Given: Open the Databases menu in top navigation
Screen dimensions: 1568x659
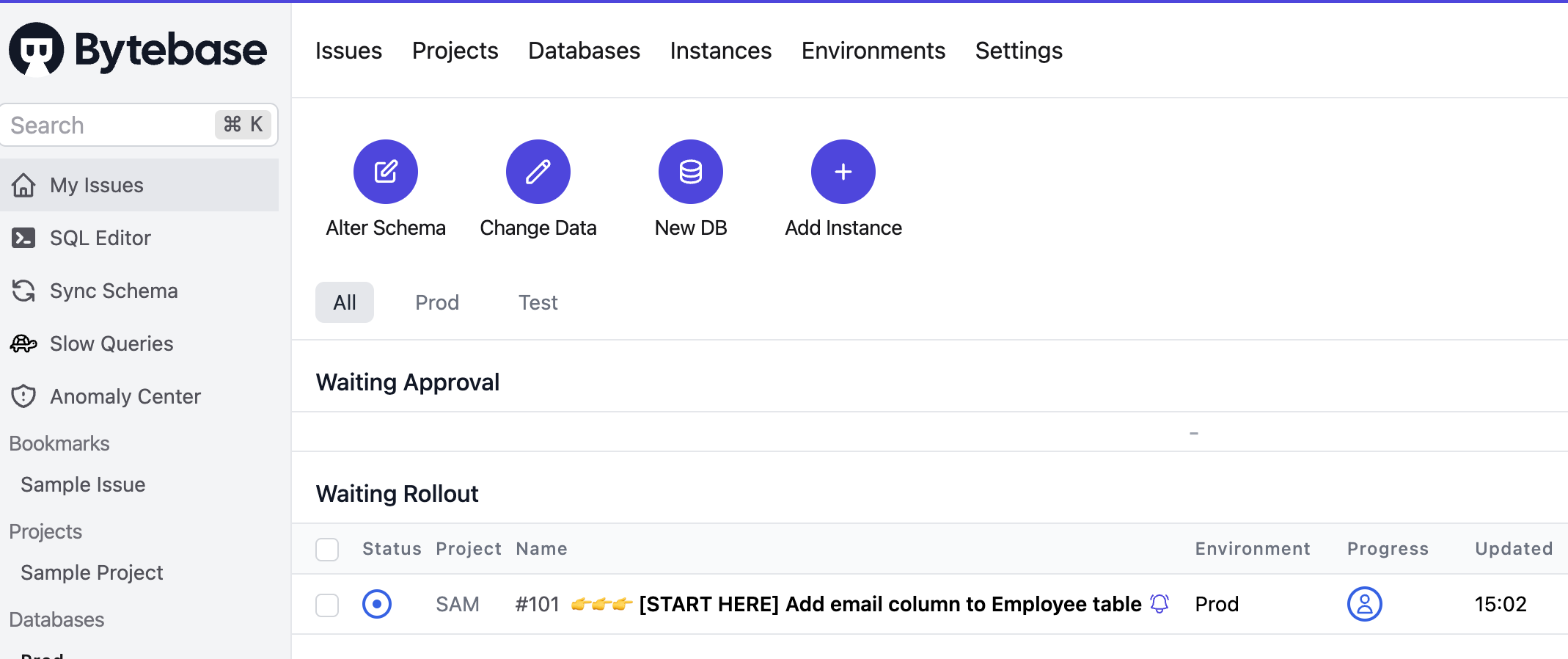Looking at the screenshot, I should pos(584,51).
